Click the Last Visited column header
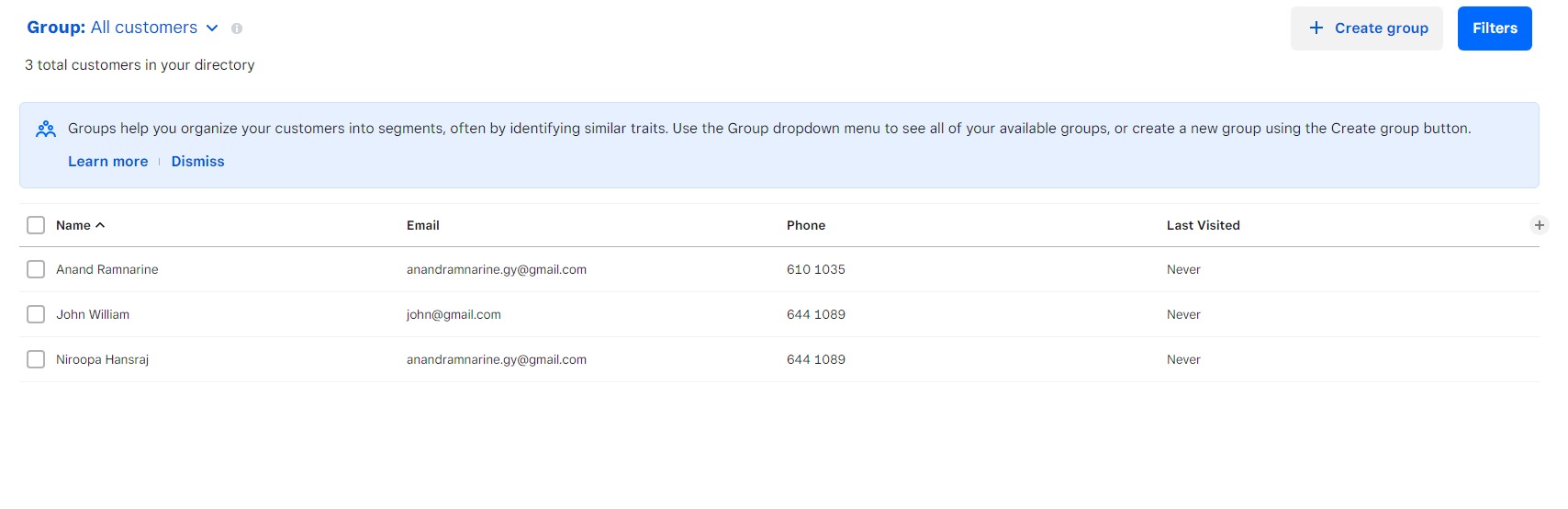 point(1204,225)
